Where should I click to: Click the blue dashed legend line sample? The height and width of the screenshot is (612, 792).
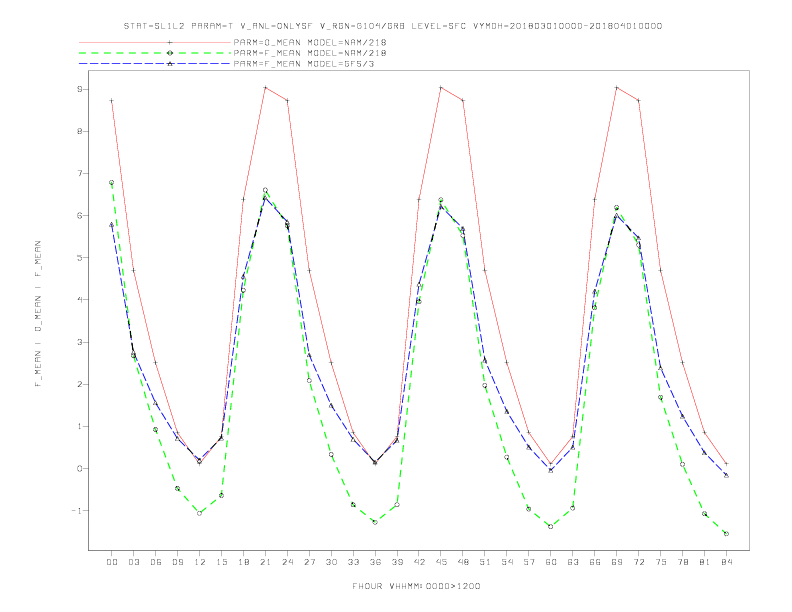pos(155,64)
